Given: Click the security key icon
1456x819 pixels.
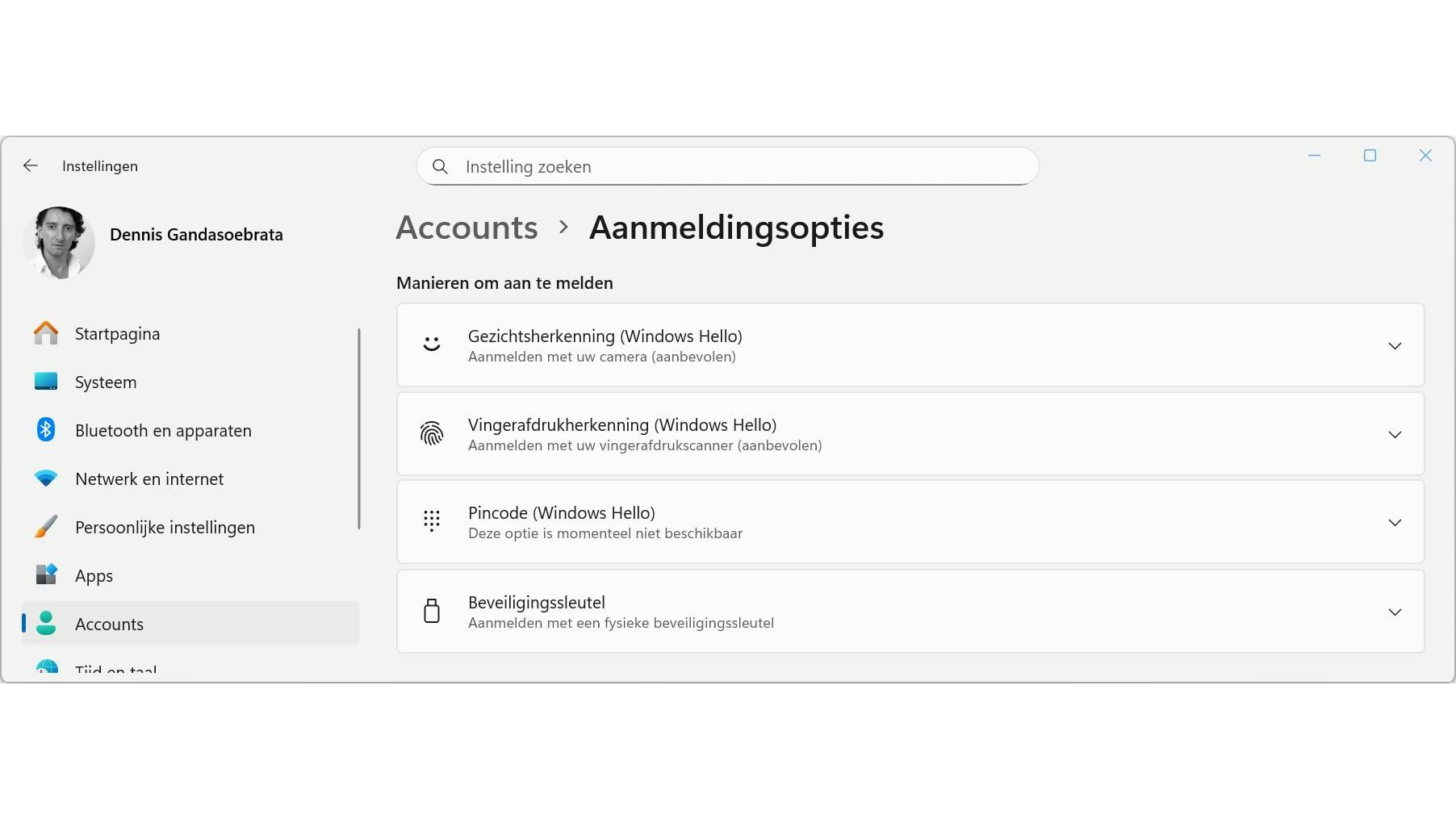Looking at the screenshot, I should point(432,612).
